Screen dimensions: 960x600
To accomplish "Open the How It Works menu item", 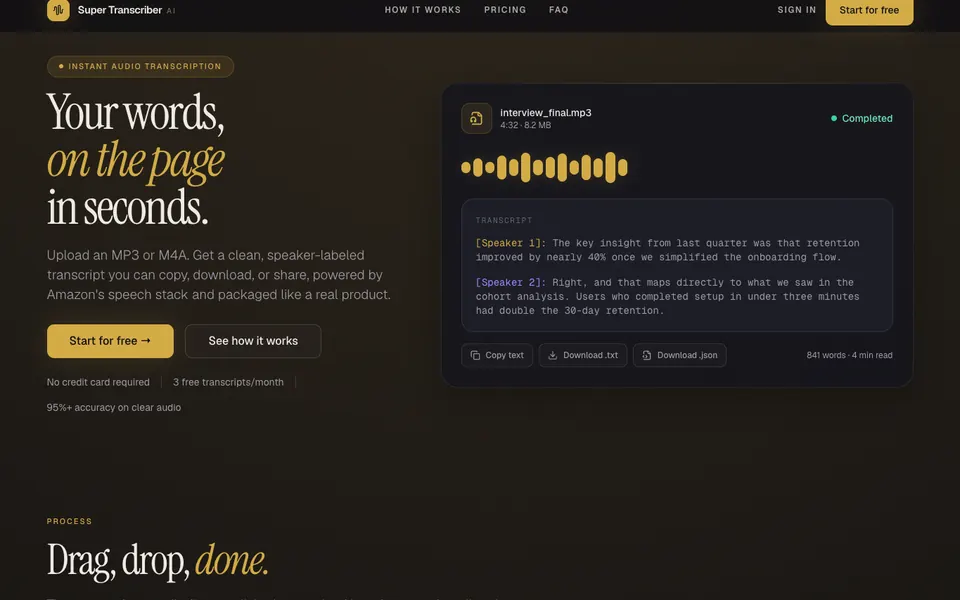I will point(422,10).
